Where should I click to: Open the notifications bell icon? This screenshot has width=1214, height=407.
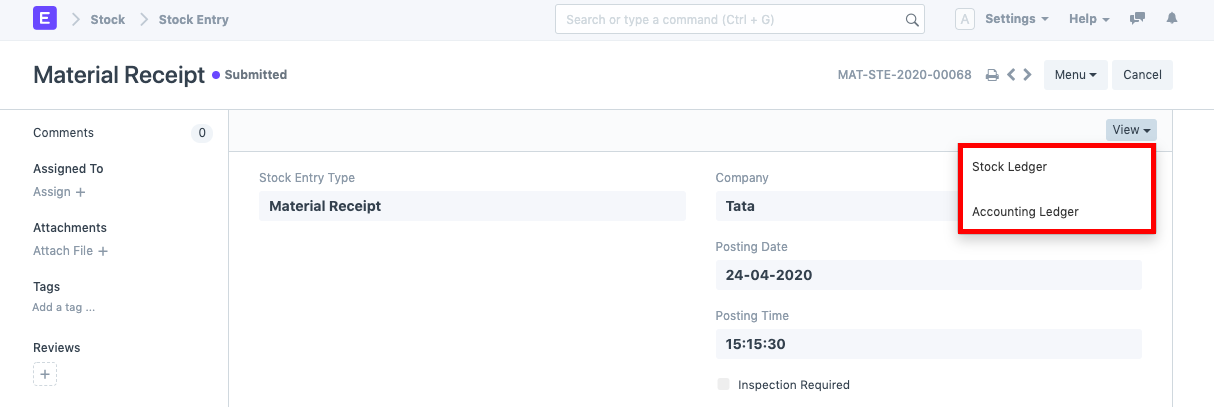click(1172, 19)
